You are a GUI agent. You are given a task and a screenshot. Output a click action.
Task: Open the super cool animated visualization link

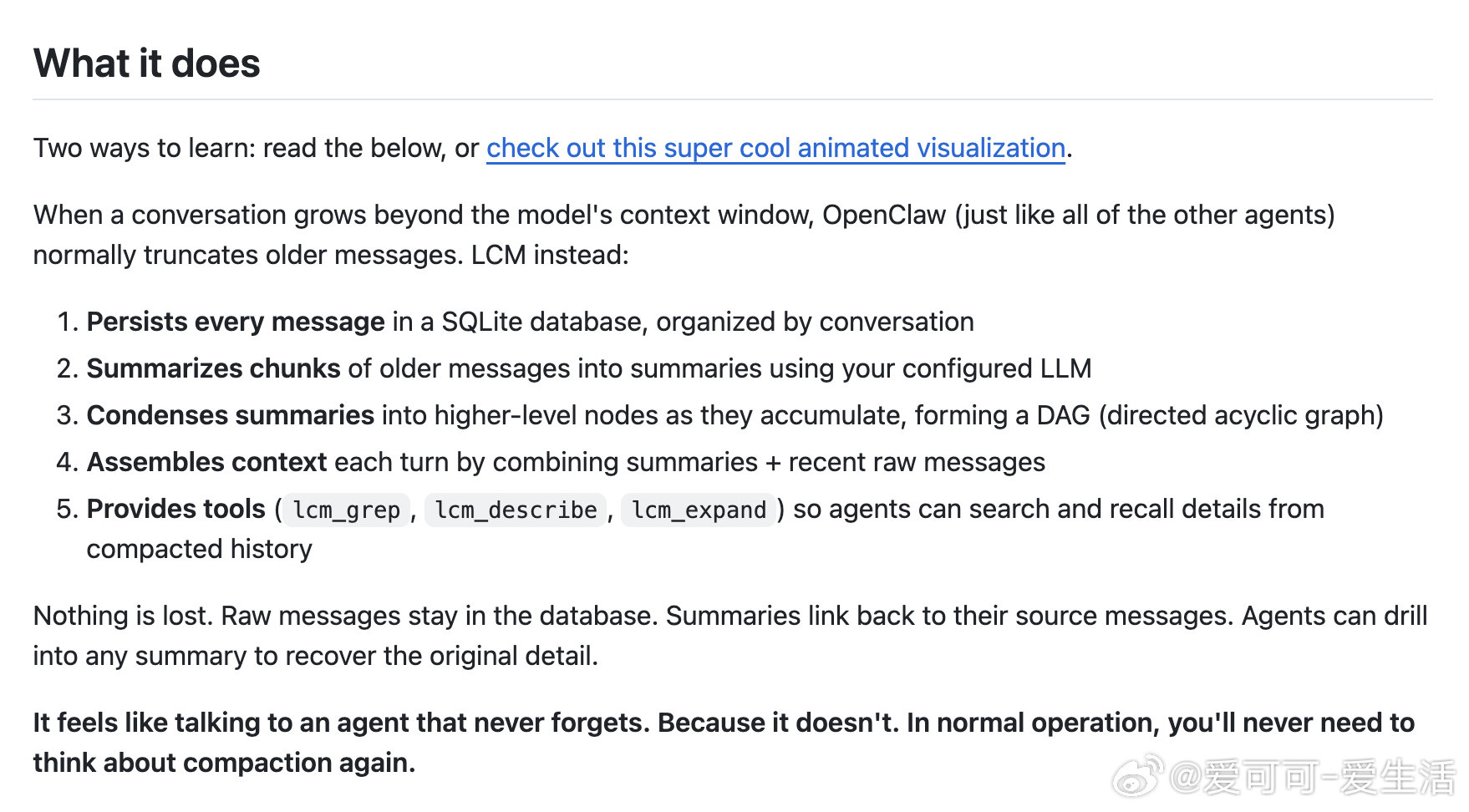pyautogui.click(x=775, y=148)
